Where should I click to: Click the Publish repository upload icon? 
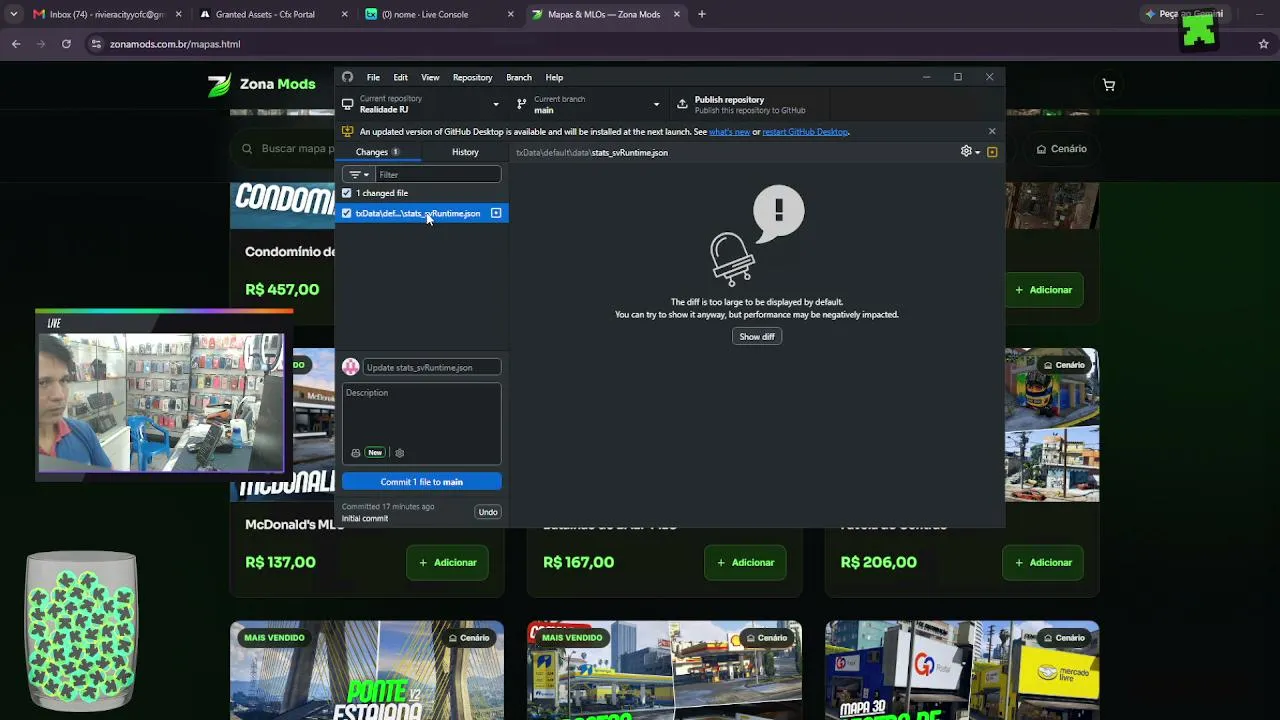pyautogui.click(x=682, y=104)
